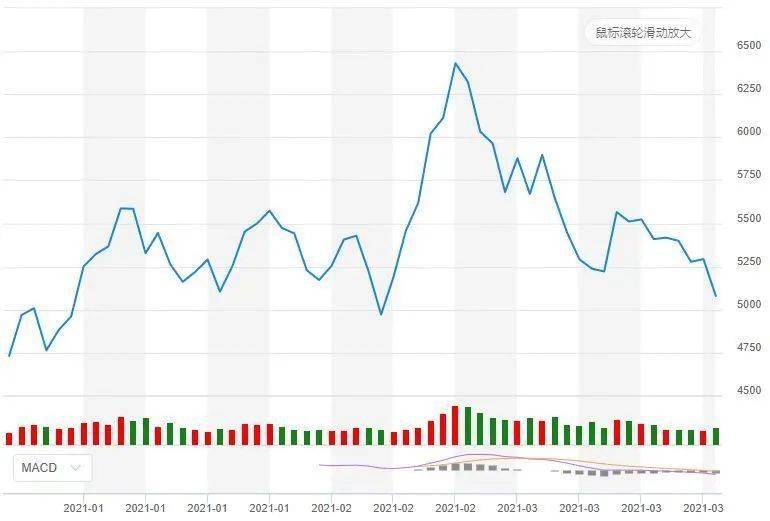Click the 4750 y-axis label

pyautogui.click(x=748, y=347)
